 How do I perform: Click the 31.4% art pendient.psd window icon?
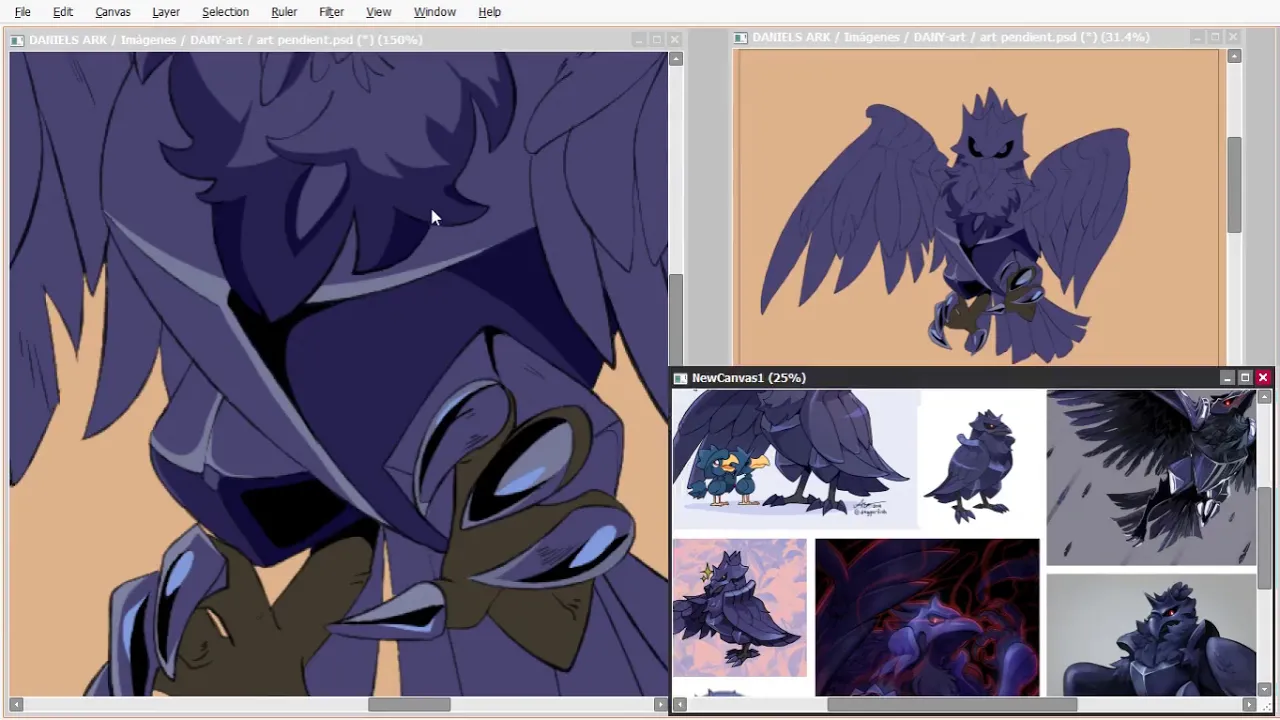740,37
